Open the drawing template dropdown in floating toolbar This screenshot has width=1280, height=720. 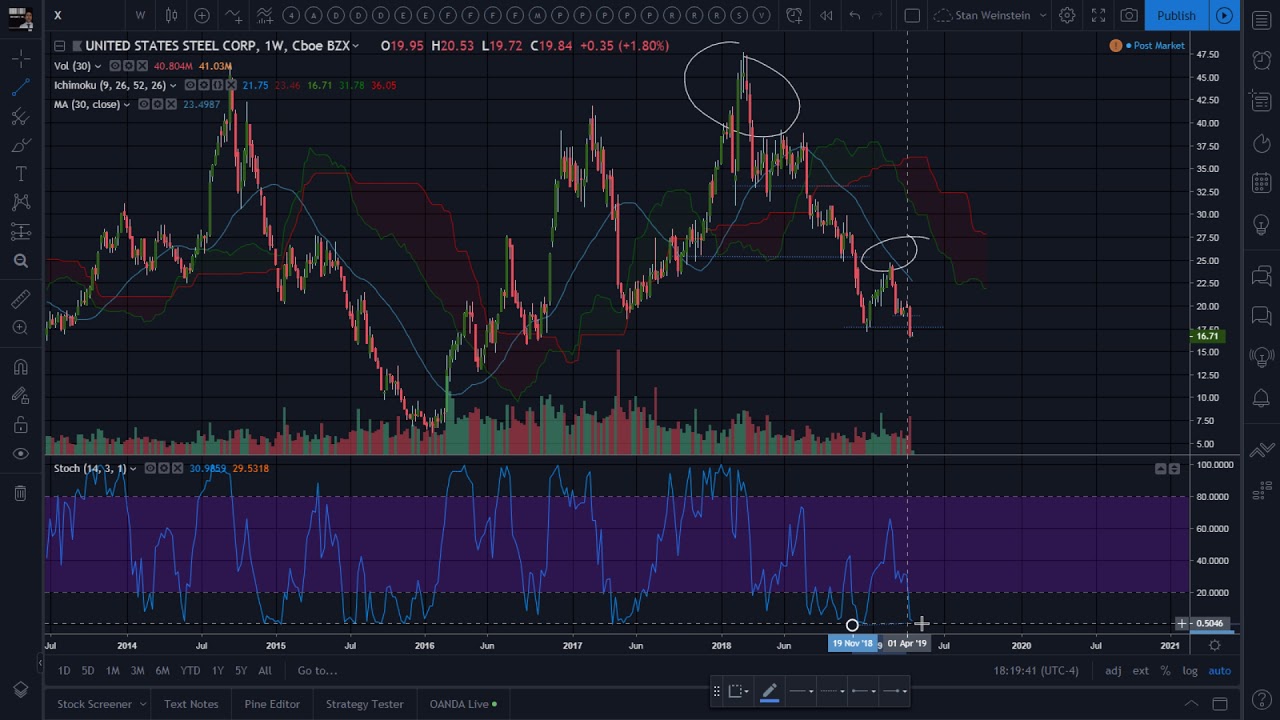(x=739, y=691)
